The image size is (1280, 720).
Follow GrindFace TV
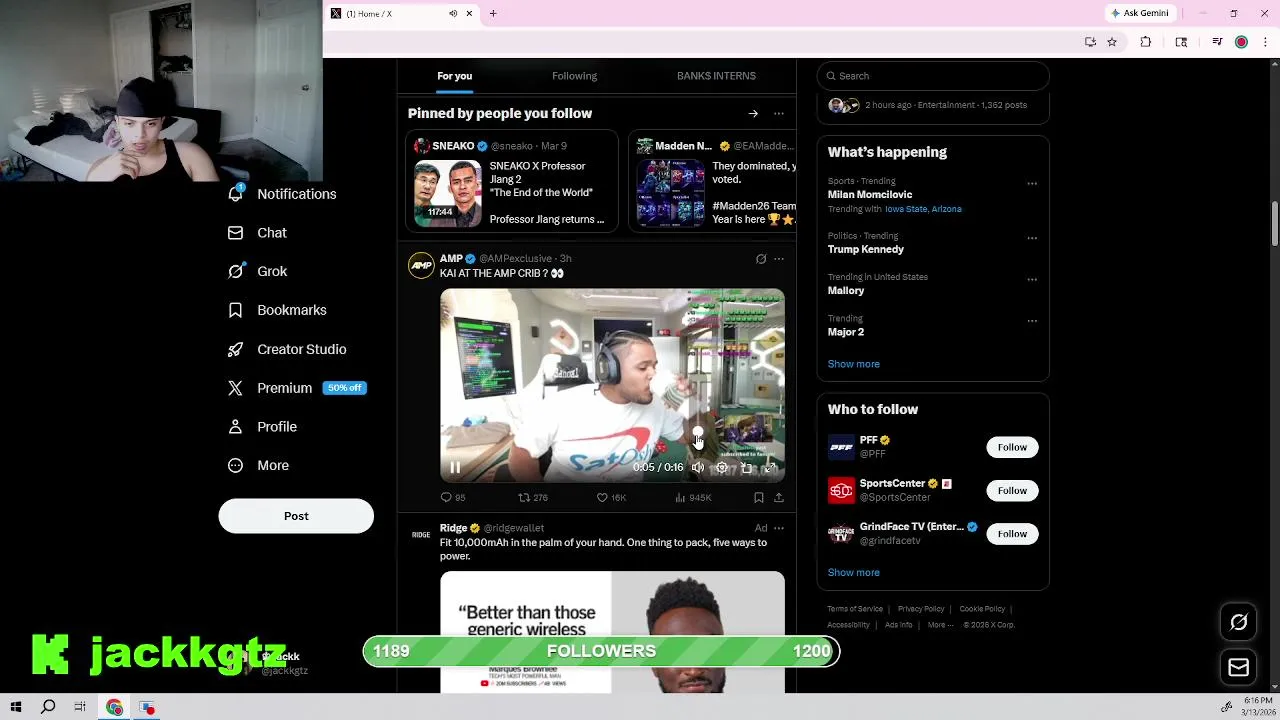[x=1012, y=533]
